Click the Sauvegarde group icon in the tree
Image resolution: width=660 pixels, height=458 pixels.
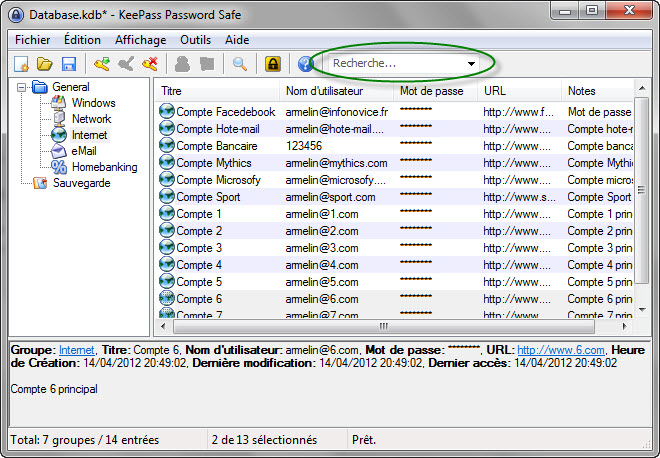[40, 183]
